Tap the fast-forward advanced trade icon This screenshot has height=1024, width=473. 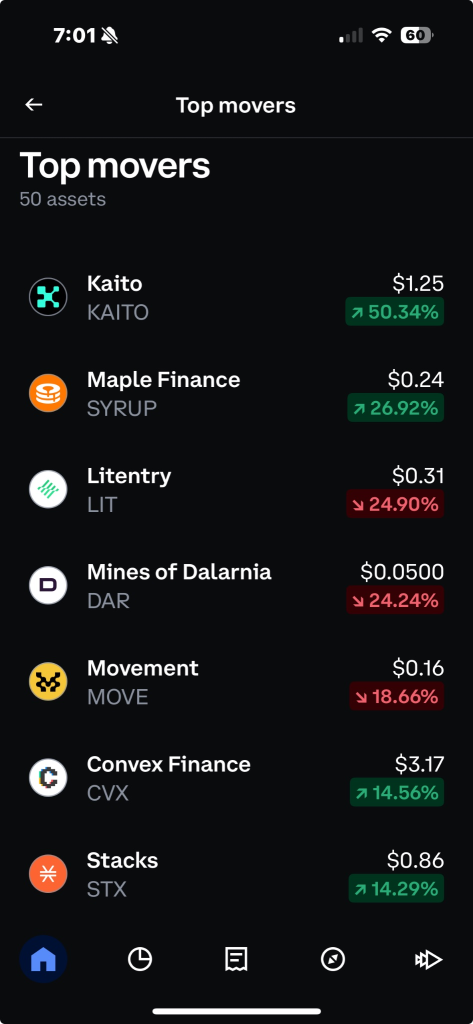pos(429,959)
